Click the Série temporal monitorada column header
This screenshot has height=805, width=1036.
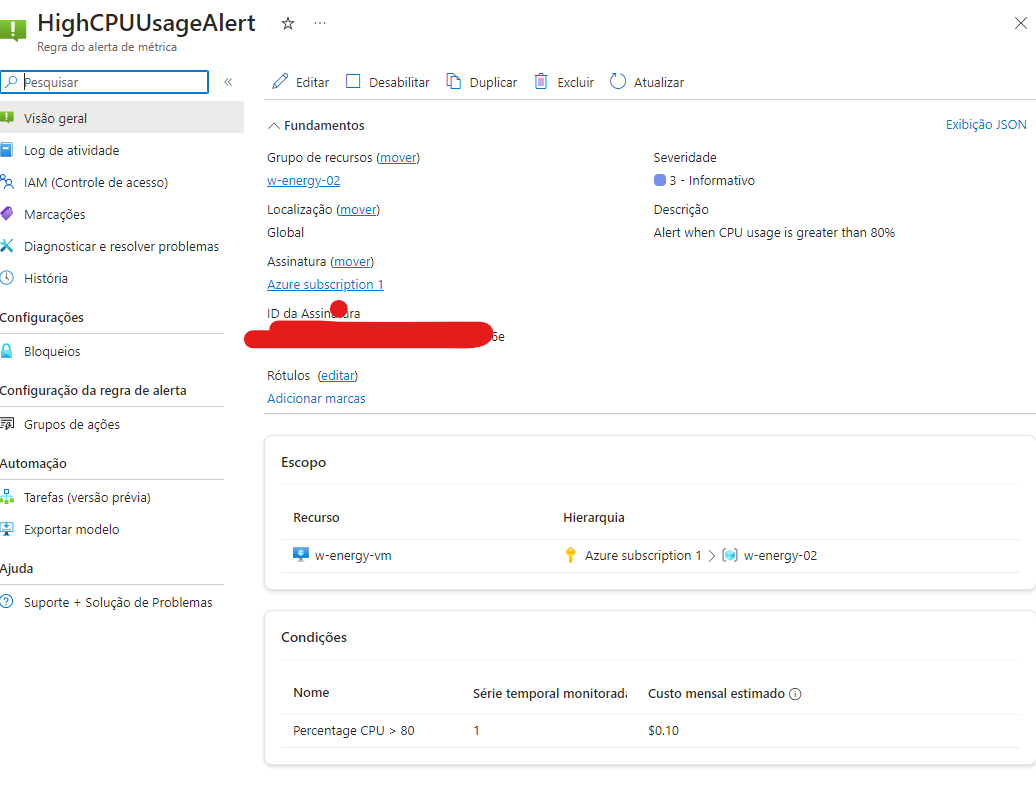(550, 693)
